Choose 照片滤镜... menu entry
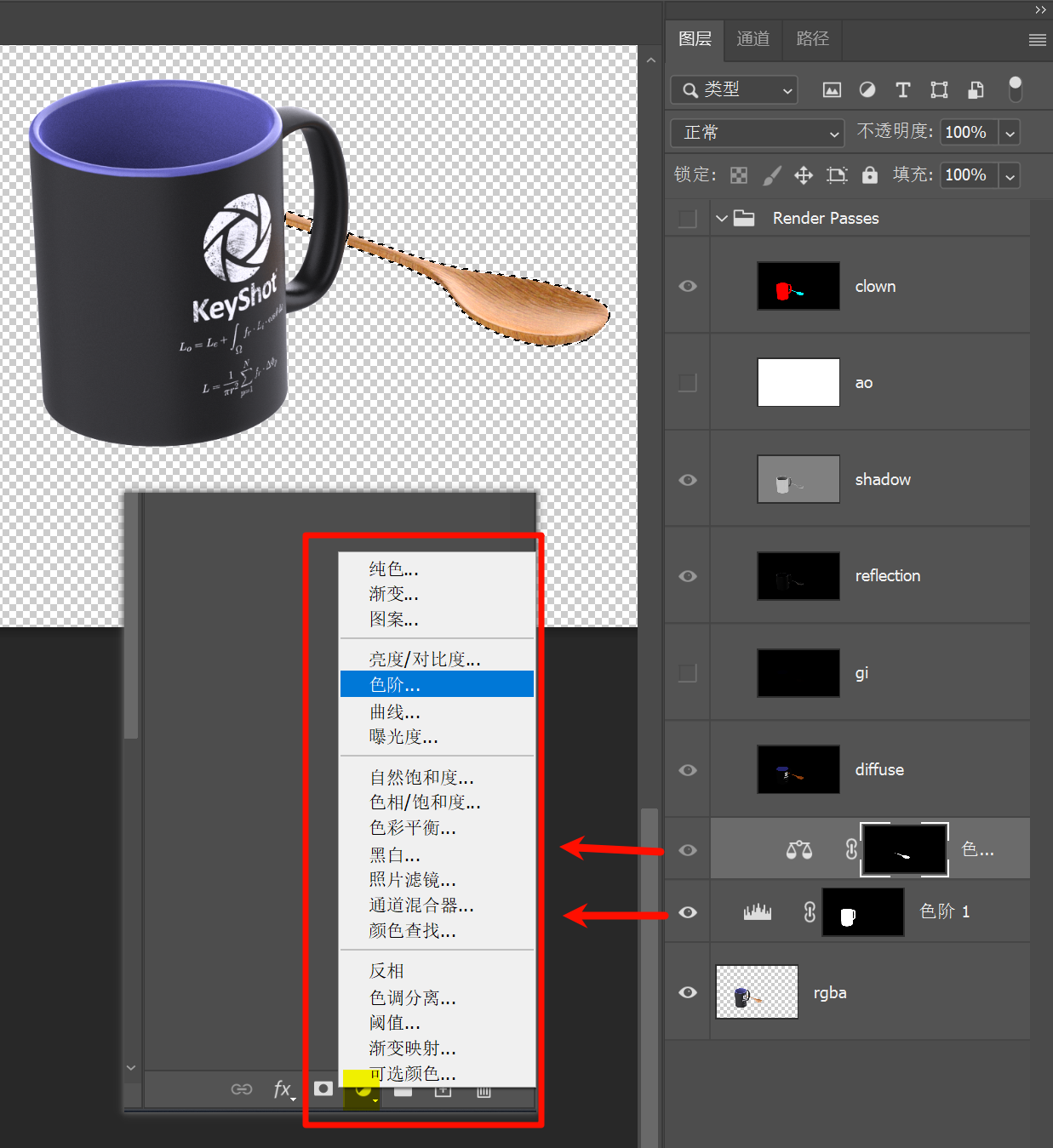This screenshot has height=1148, width=1053. click(437, 880)
